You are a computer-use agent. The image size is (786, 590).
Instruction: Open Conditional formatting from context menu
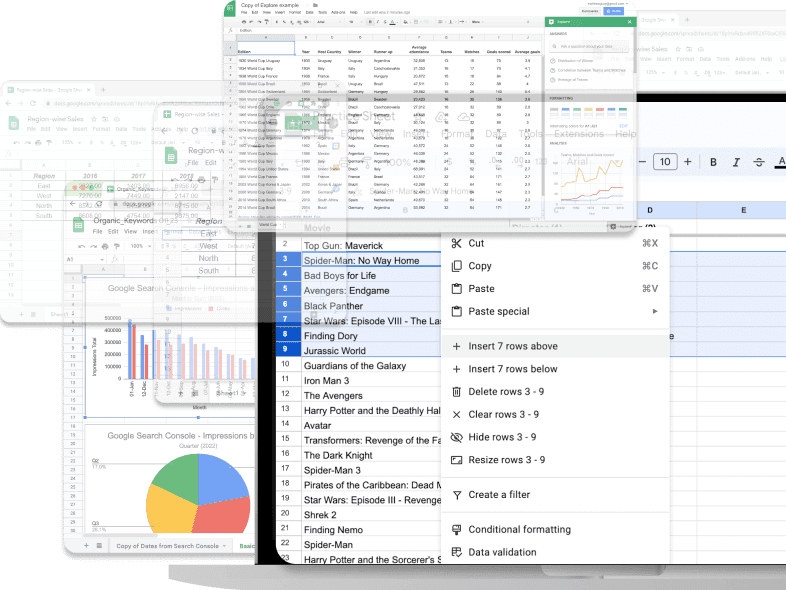[x=519, y=529]
